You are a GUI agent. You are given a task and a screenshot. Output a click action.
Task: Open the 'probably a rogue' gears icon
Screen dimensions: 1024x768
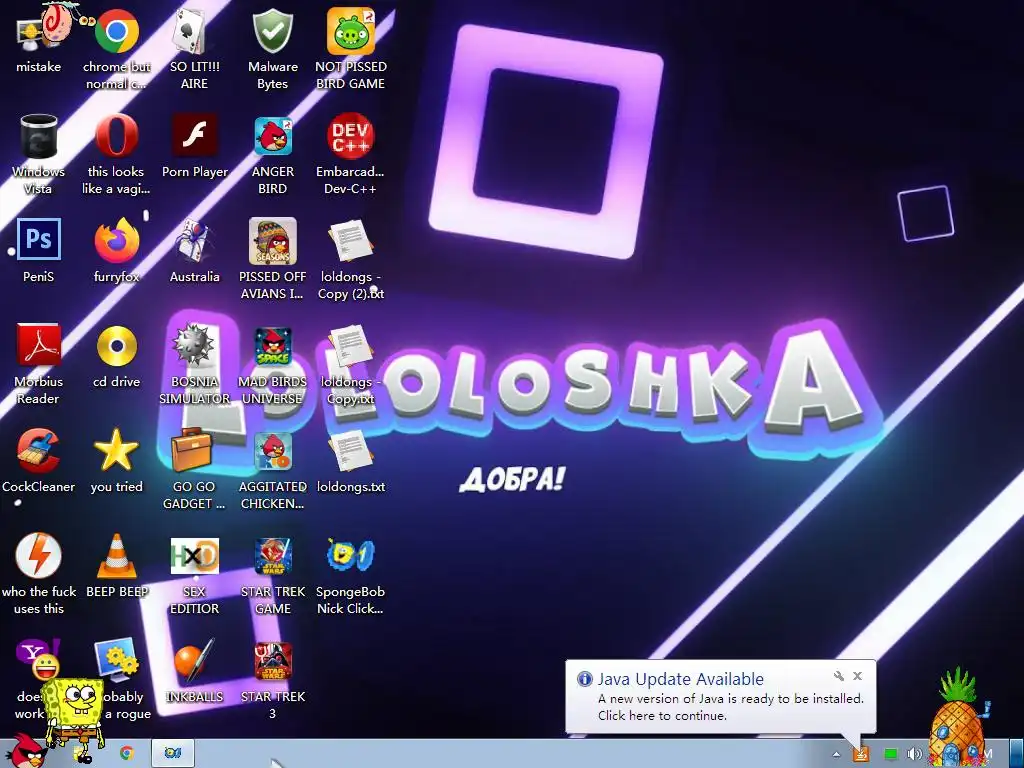coord(116,660)
